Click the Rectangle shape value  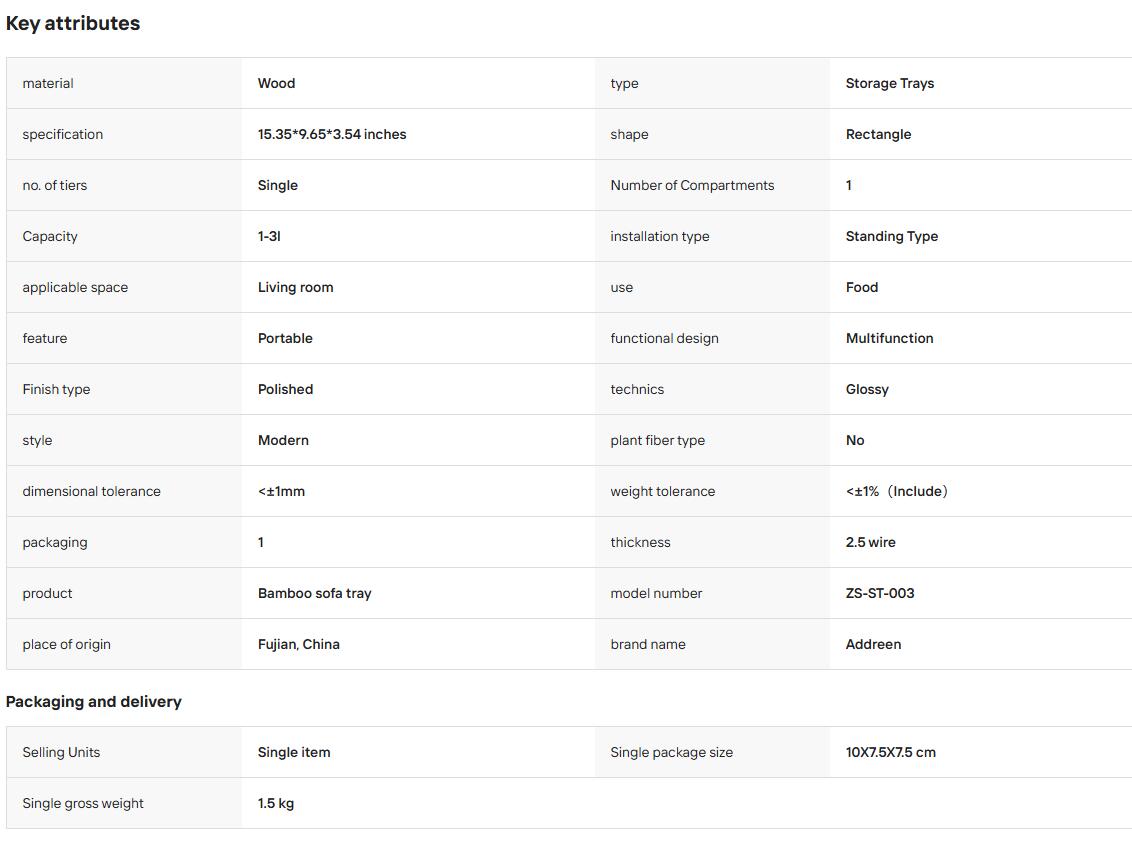point(878,134)
